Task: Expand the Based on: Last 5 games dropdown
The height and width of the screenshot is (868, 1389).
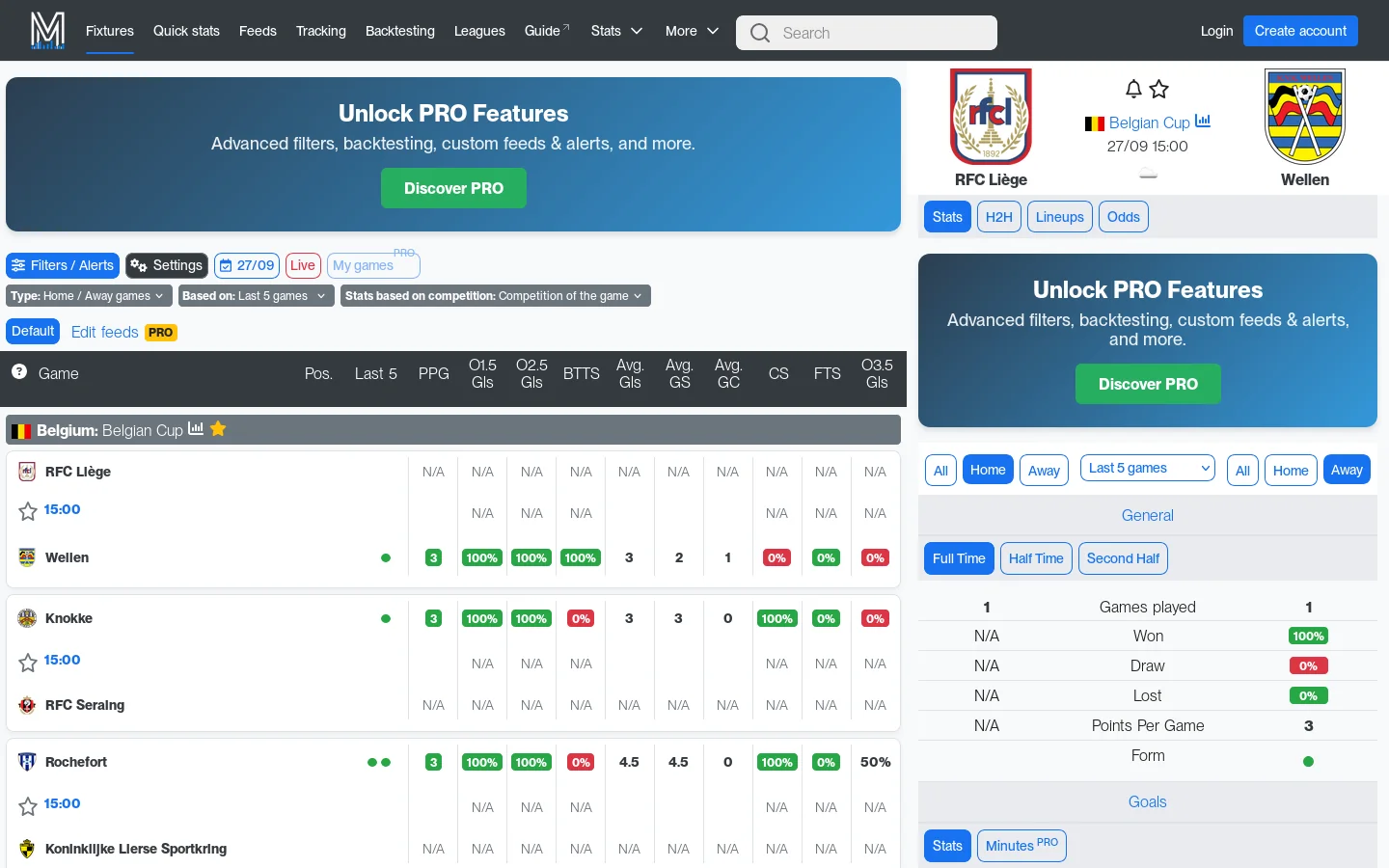Action: (x=256, y=296)
